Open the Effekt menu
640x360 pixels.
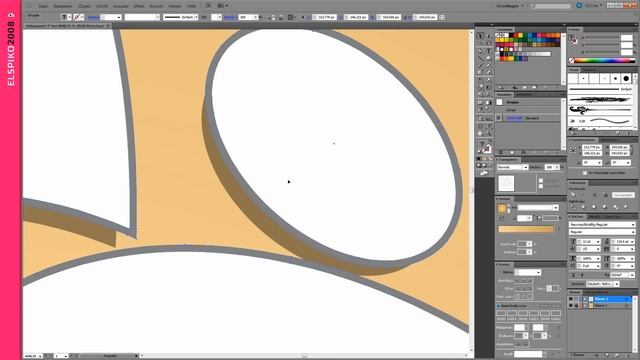pos(139,6)
